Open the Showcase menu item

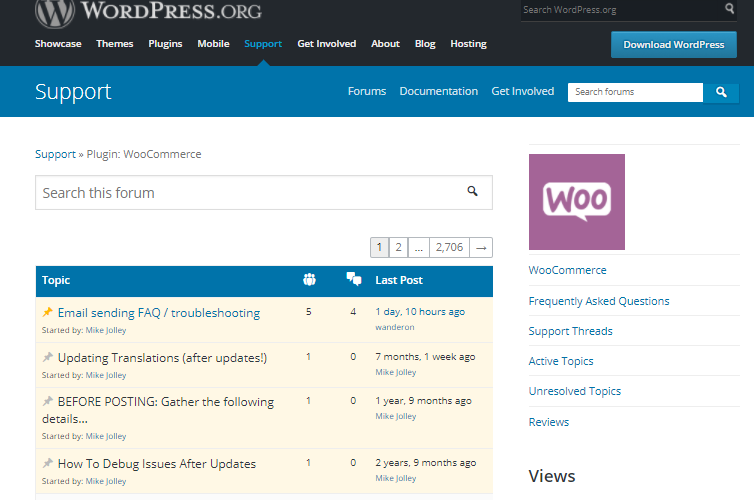58,44
